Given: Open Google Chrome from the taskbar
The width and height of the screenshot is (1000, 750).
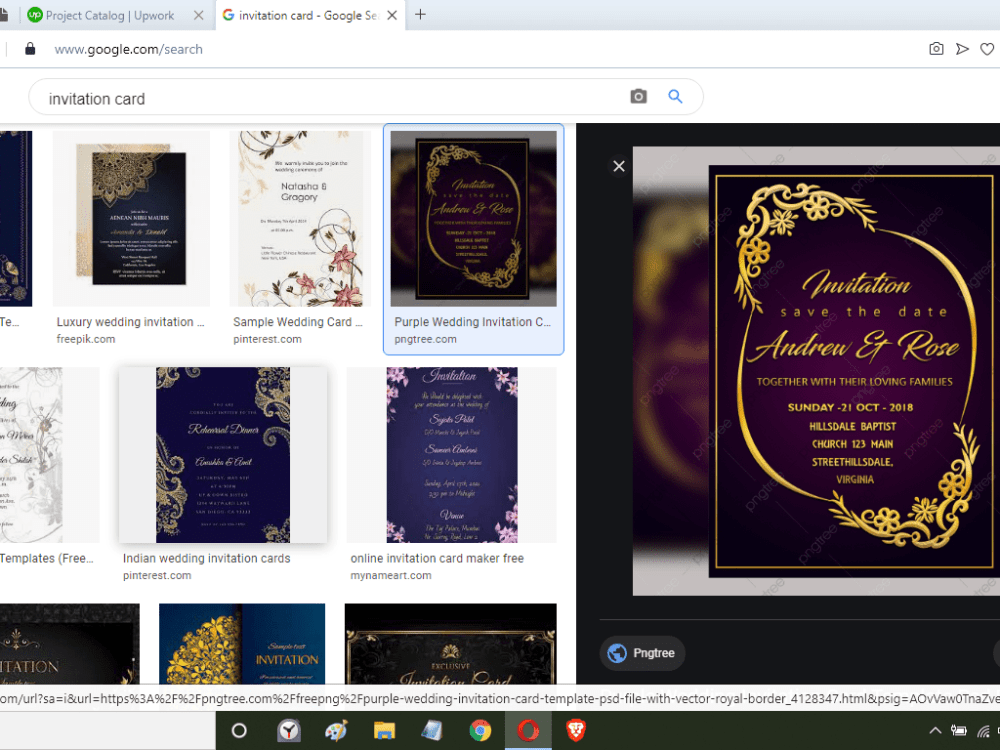Looking at the screenshot, I should 480,731.
